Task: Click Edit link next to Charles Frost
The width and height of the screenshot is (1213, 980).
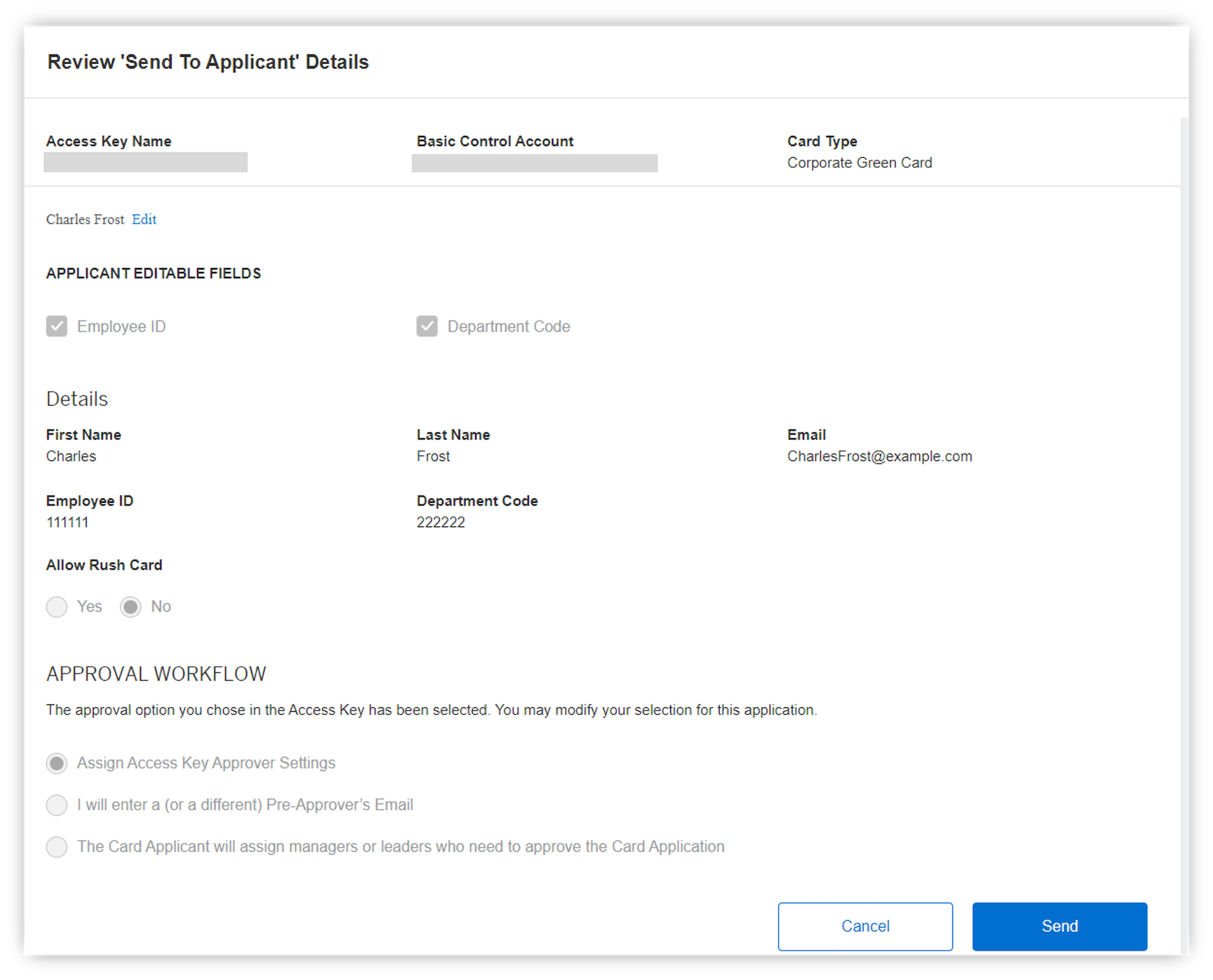Action: (144, 220)
